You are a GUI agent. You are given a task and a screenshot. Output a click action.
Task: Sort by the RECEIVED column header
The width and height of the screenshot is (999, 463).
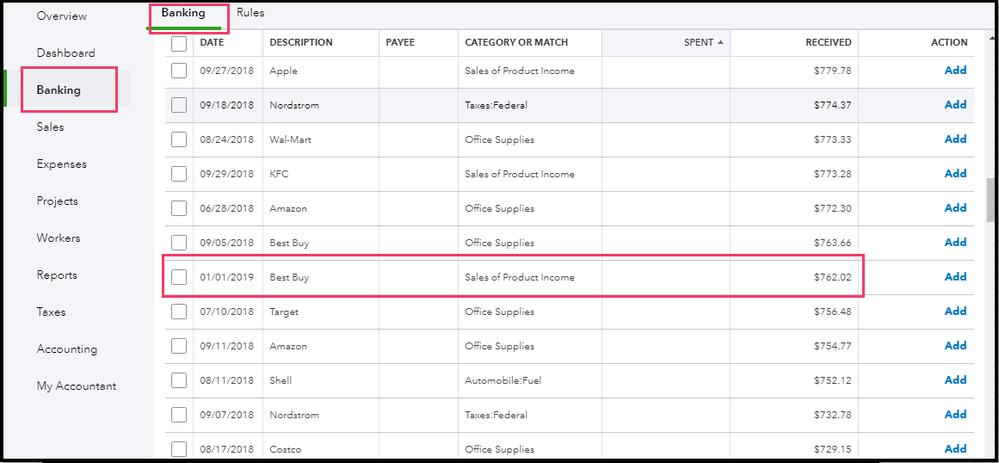point(828,43)
